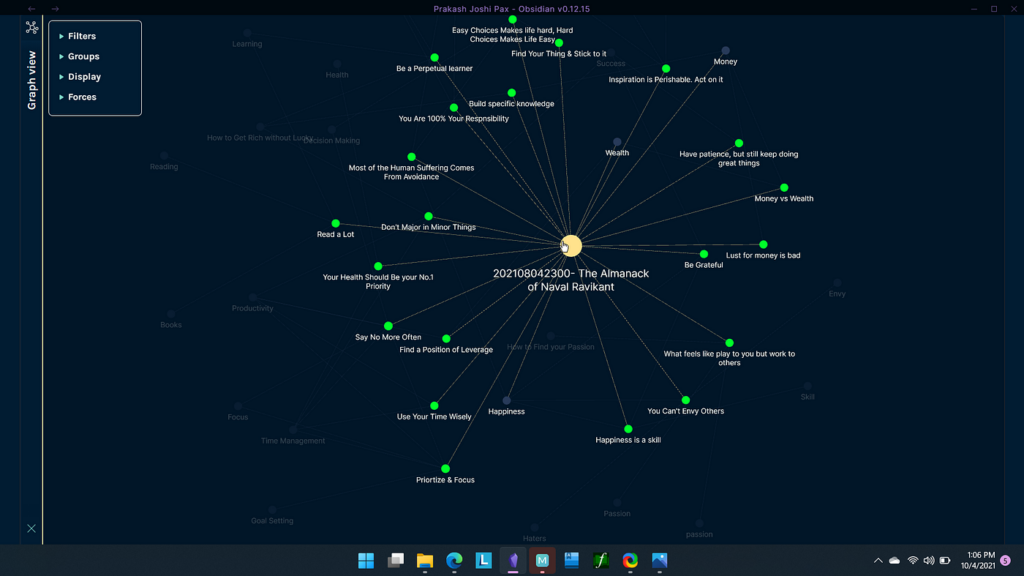Select the 'Inspiration is Perishable. Act on it' node

pyautogui.click(x=665, y=69)
